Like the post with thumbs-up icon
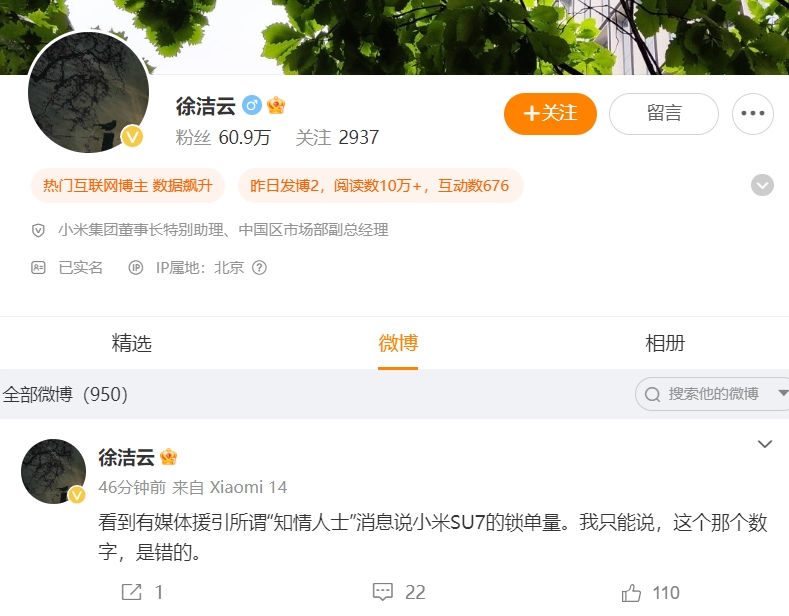This screenshot has height=616, width=789. click(631, 593)
